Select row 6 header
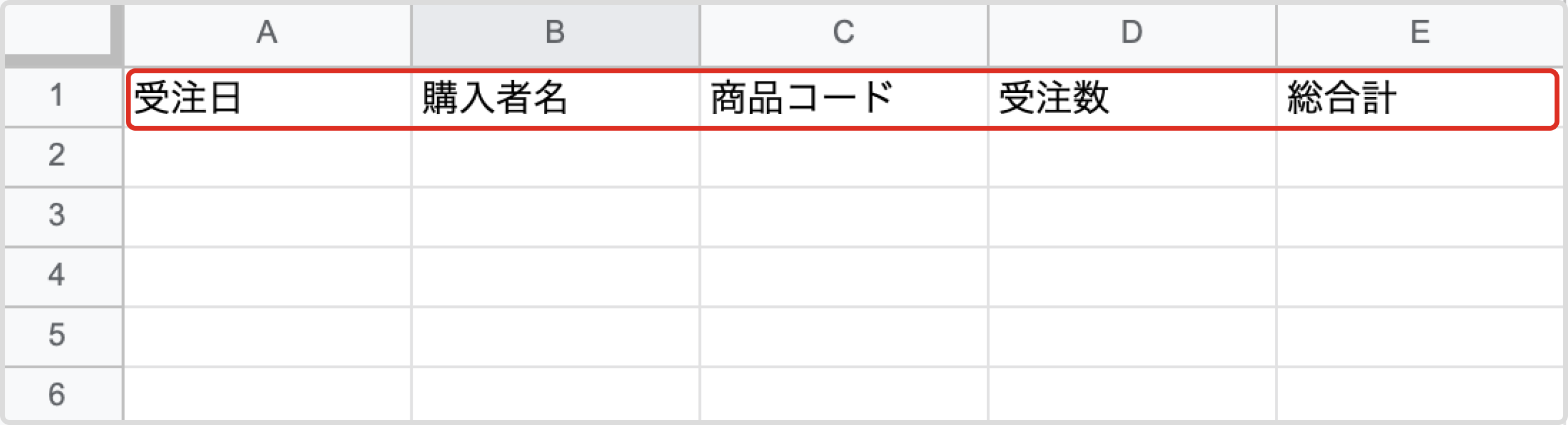The height and width of the screenshot is (425, 1568). point(57,394)
